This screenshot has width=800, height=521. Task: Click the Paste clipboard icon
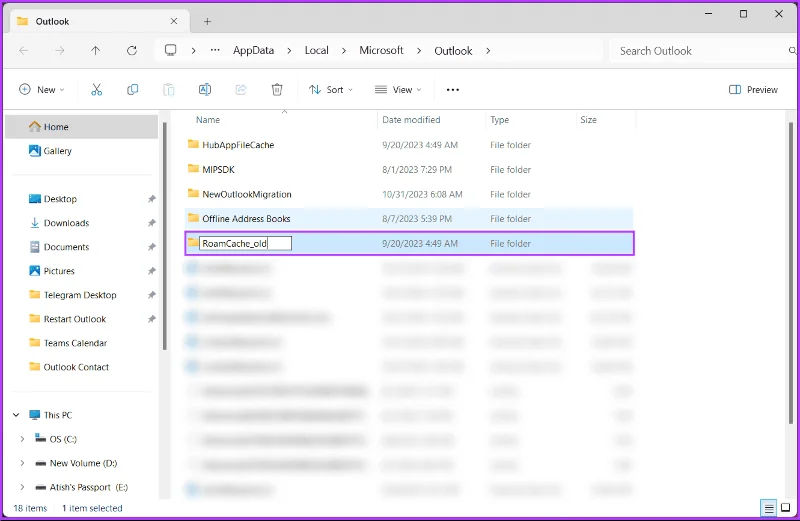pos(168,90)
